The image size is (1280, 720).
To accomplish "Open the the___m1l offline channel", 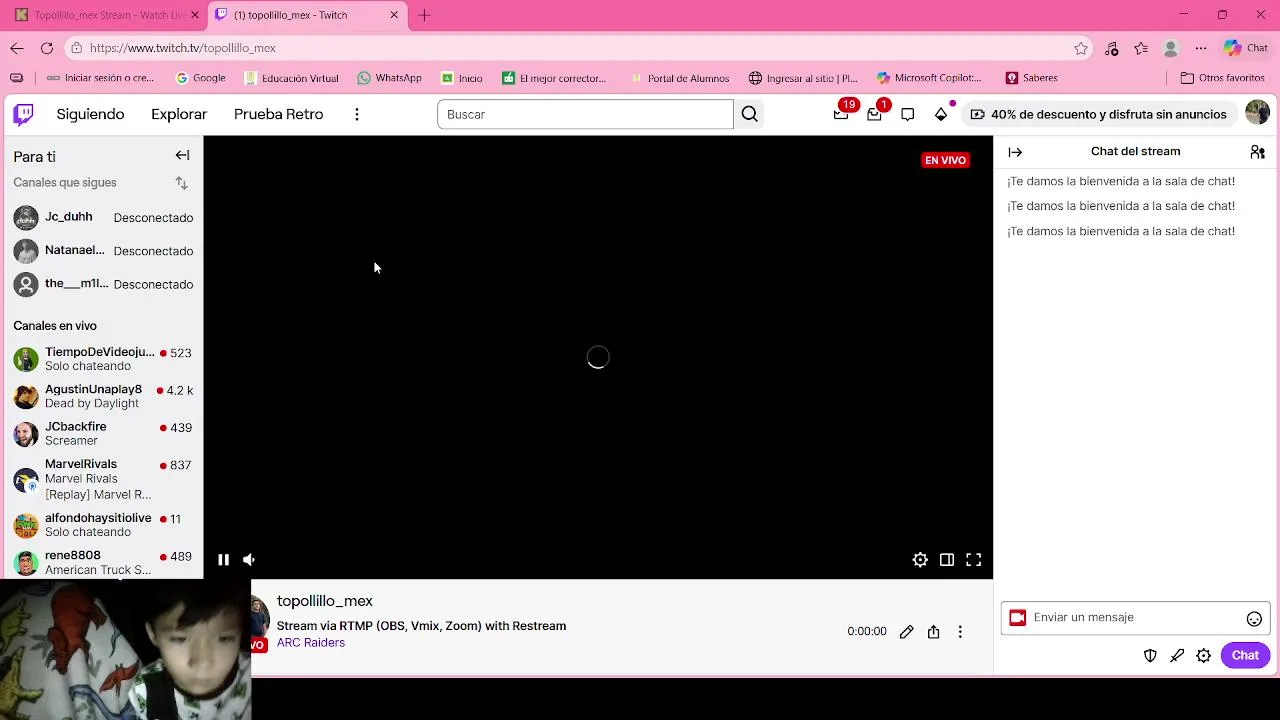I will point(102,284).
